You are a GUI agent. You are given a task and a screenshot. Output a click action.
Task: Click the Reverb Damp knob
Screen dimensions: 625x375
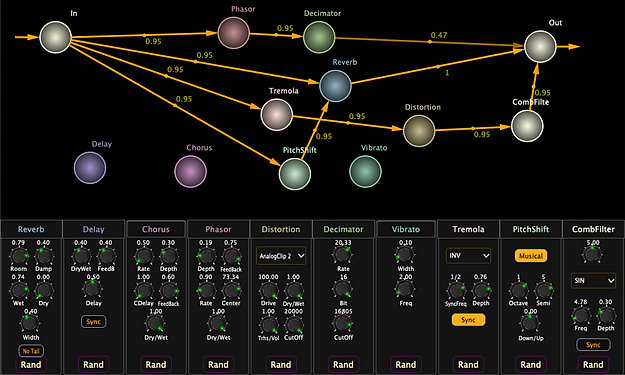pyautogui.click(x=43, y=256)
